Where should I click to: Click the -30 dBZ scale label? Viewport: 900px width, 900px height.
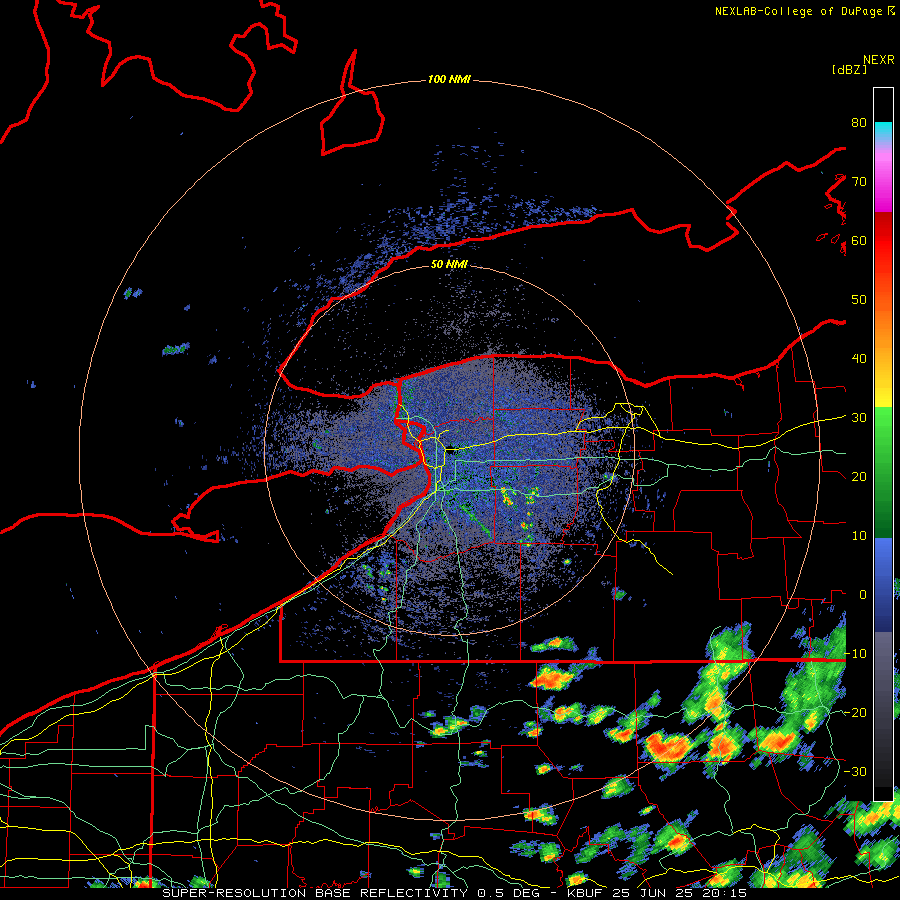855,771
